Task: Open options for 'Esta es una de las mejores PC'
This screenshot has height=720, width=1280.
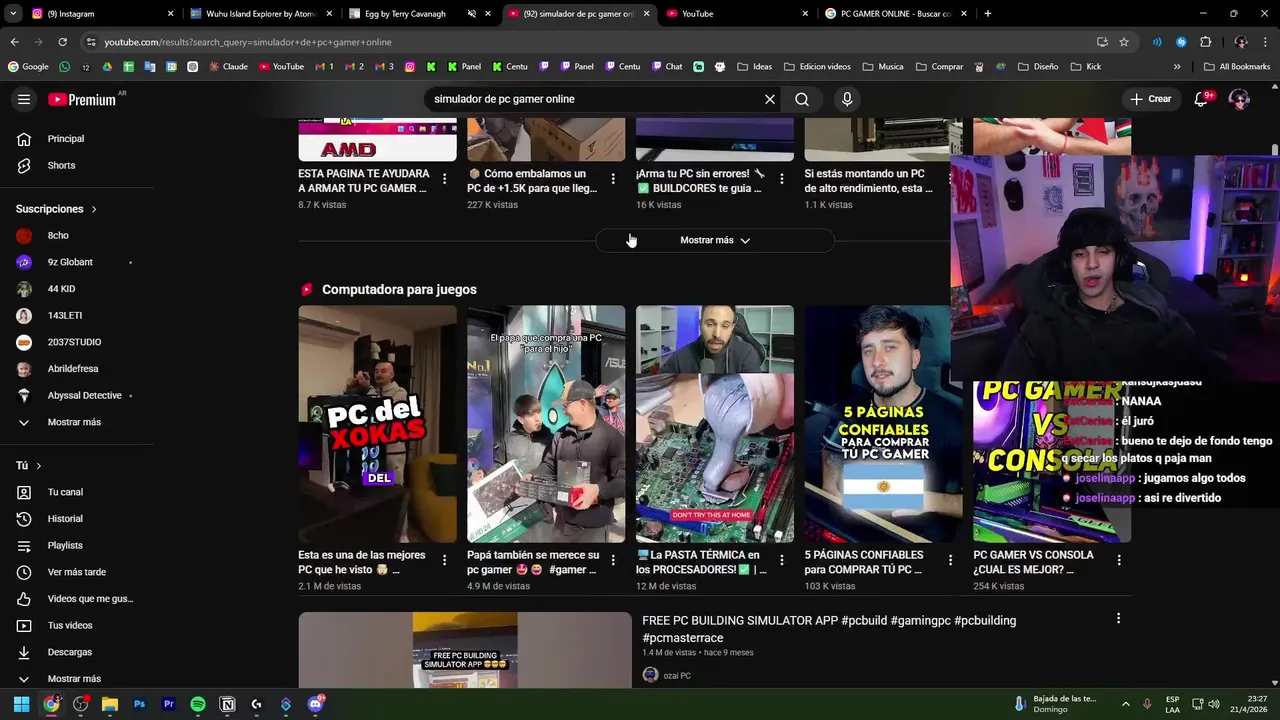Action: 444,560
